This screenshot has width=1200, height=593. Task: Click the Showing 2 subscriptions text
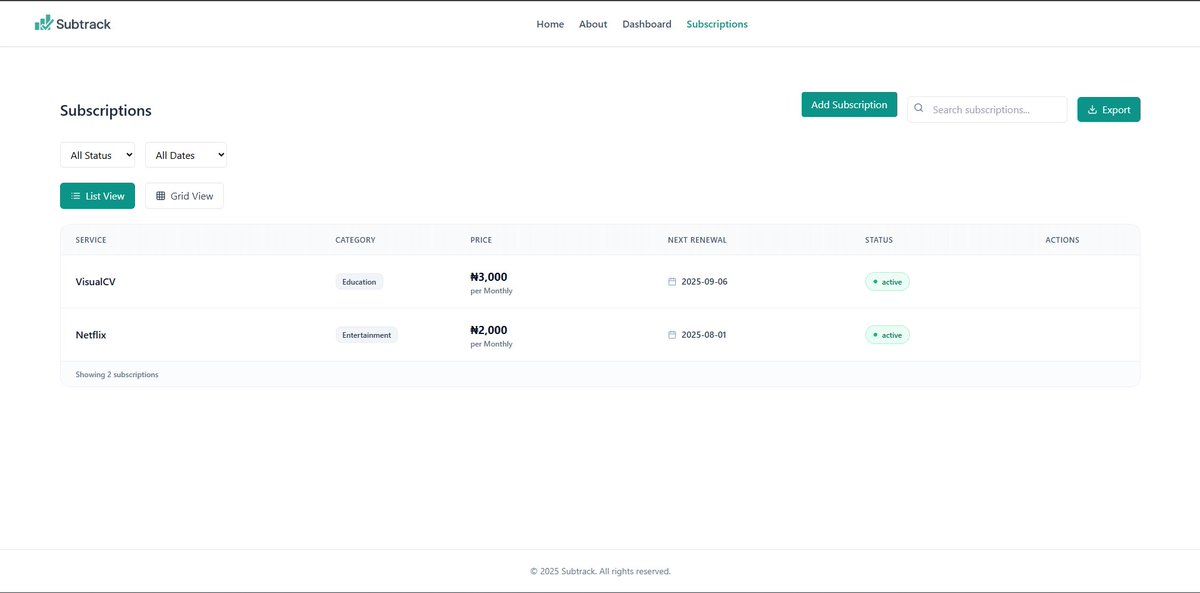(117, 375)
